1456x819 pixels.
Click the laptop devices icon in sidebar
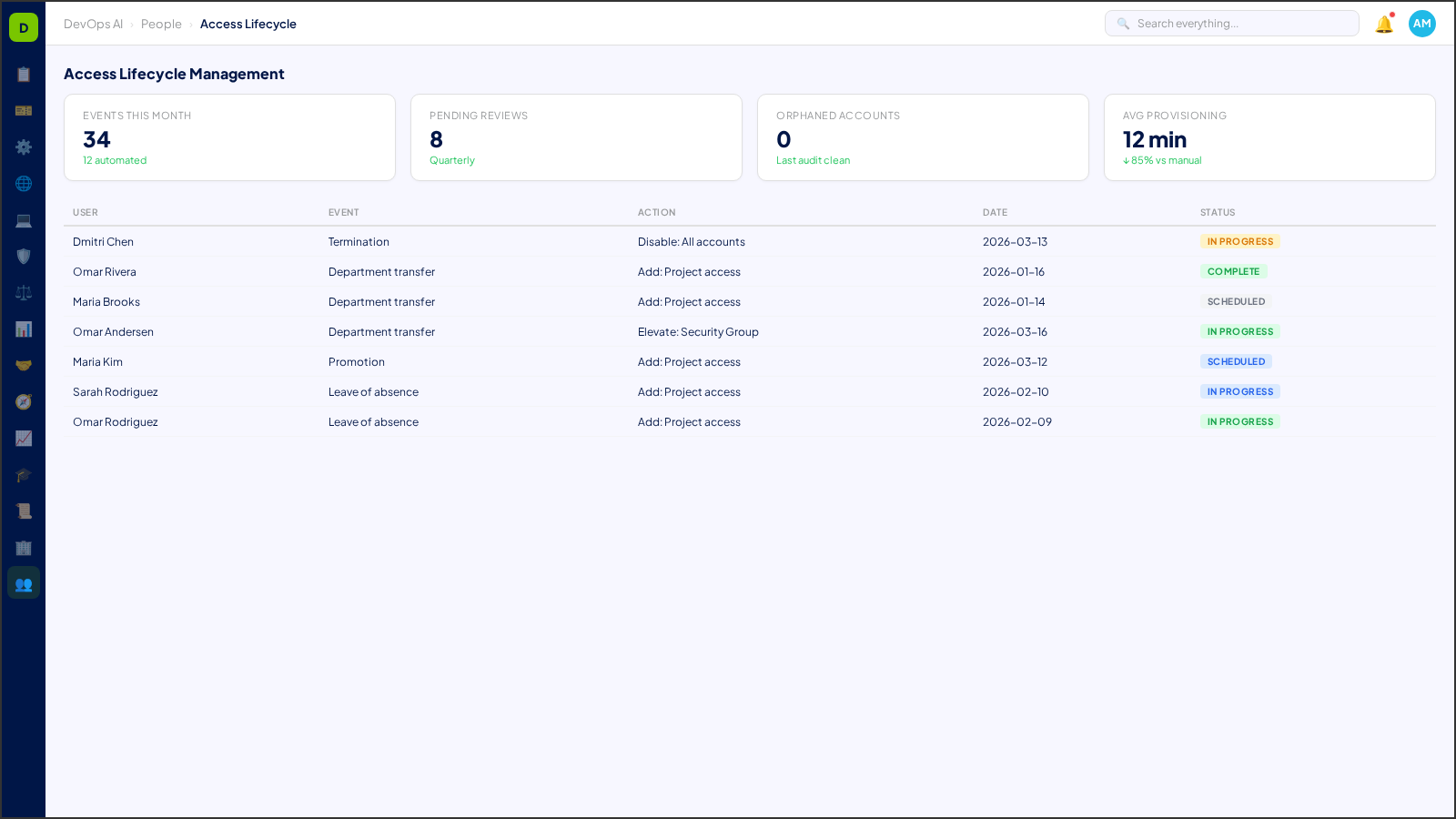click(x=24, y=220)
